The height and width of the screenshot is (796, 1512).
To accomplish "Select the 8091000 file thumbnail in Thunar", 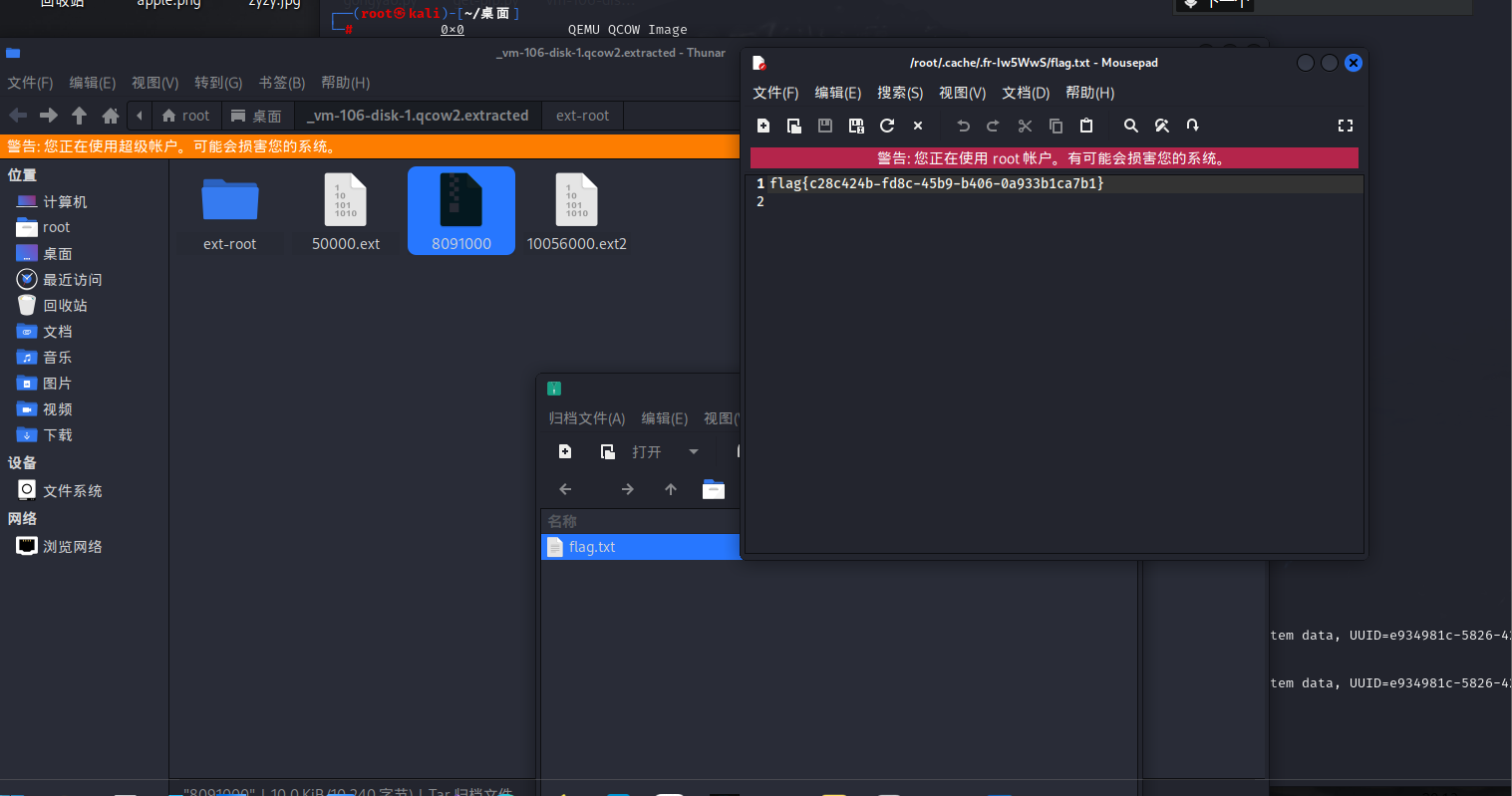I will pyautogui.click(x=460, y=210).
